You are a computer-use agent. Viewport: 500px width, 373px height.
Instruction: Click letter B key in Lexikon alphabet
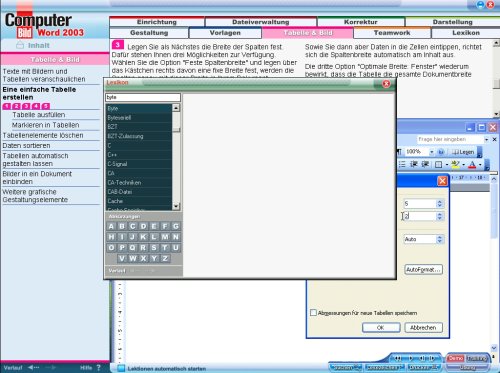(x=122, y=226)
